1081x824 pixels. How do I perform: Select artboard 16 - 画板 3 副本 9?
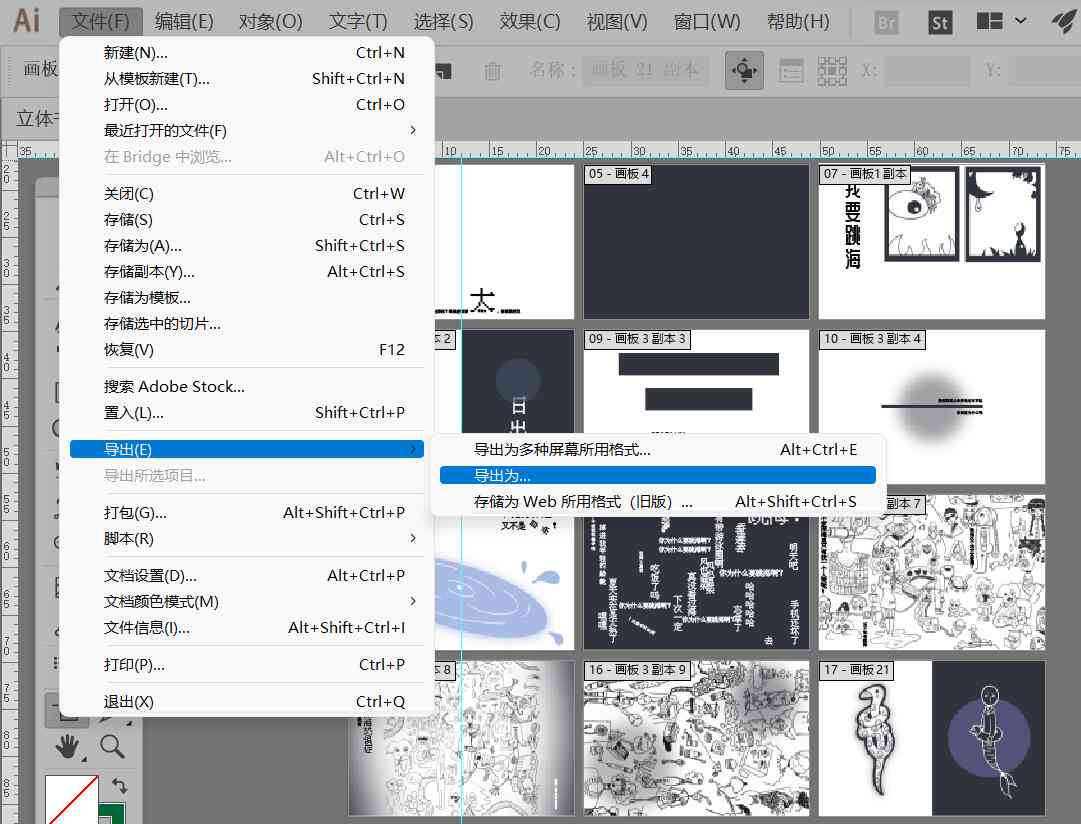coord(696,738)
